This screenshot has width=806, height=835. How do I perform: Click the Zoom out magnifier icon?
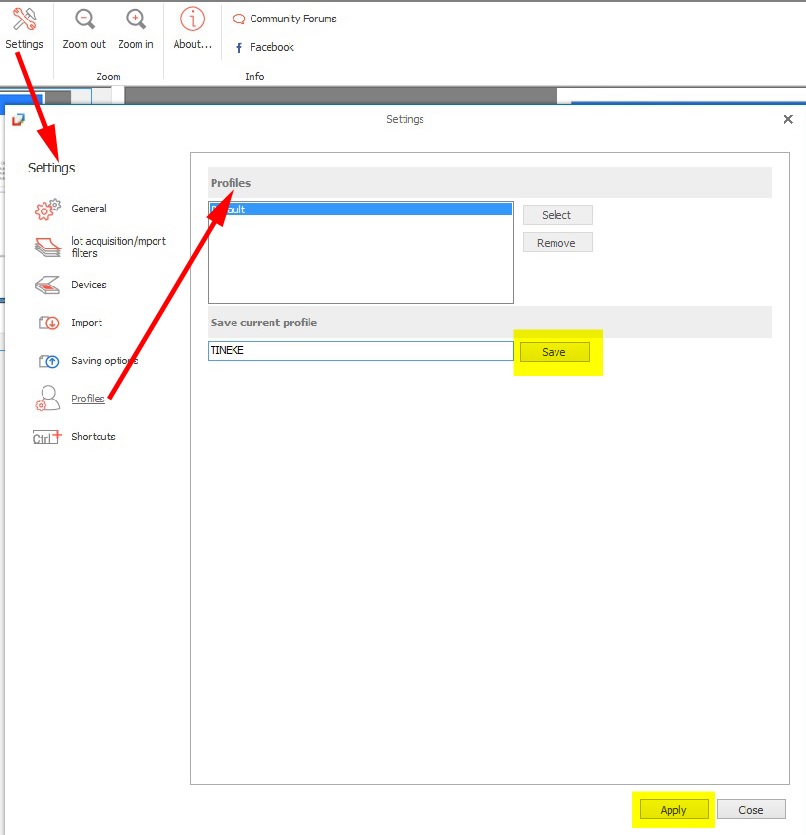[x=85, y=19]
